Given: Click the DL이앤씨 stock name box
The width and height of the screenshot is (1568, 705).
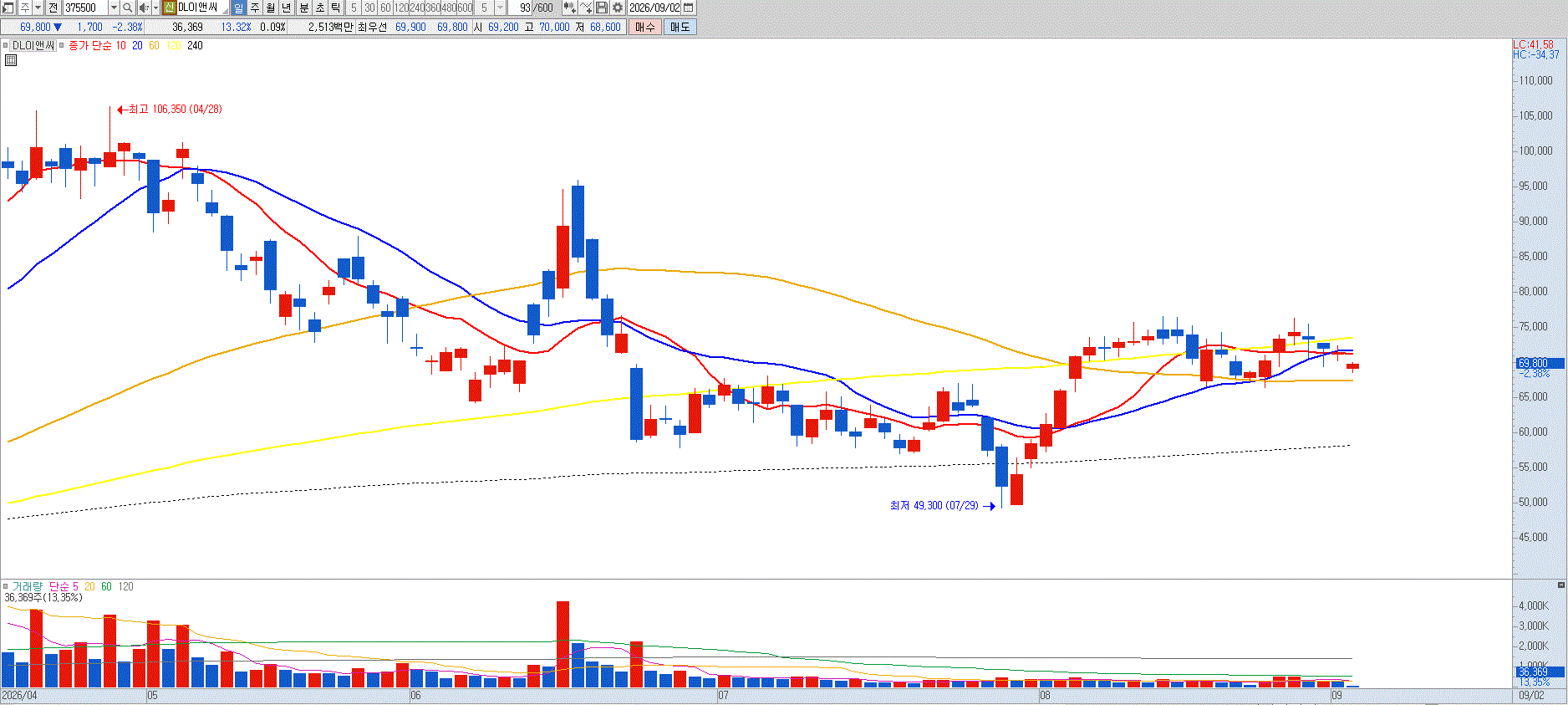Looking at the screenshot, I should [201, 8].
